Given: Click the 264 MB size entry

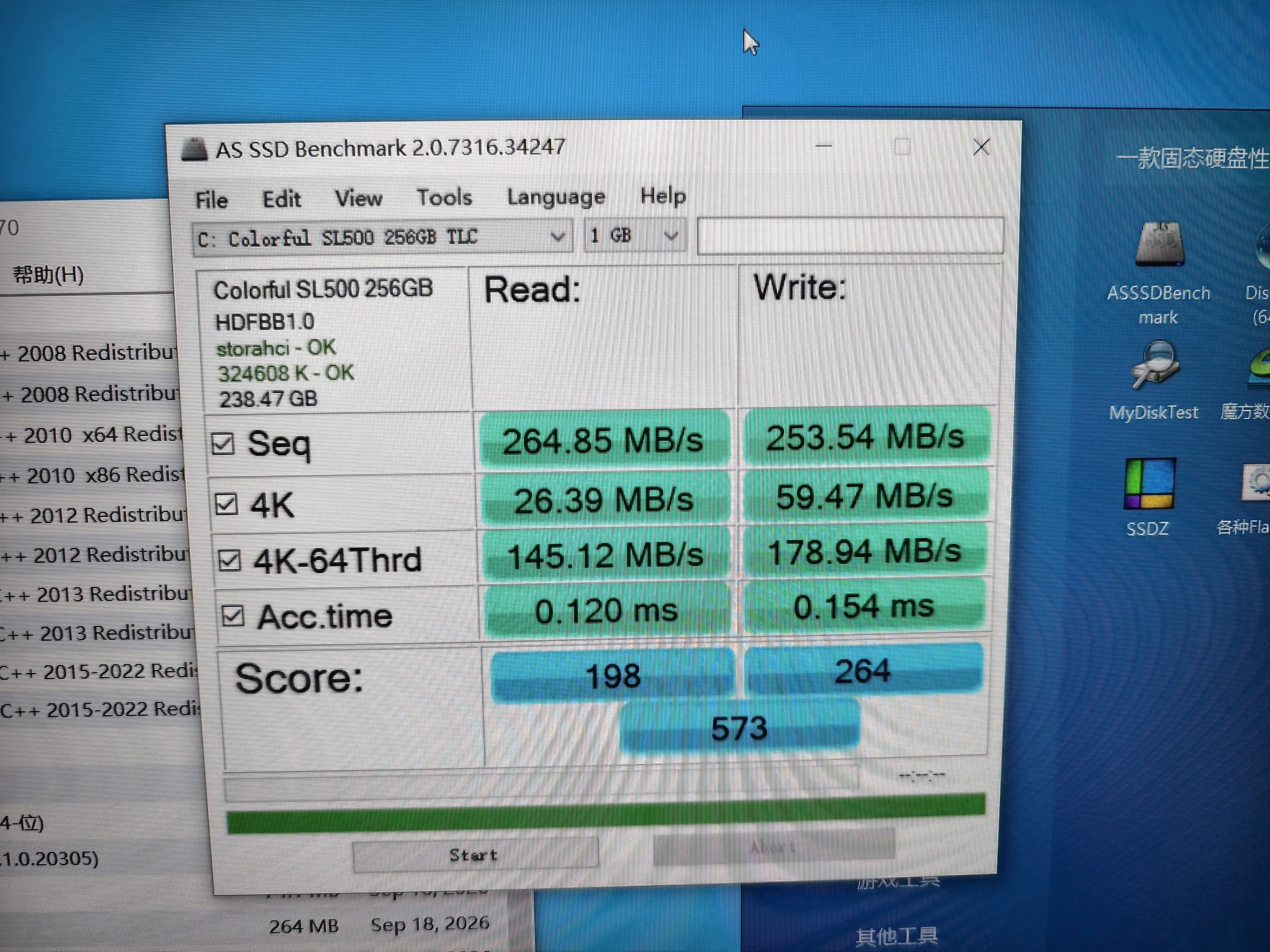Looking at the screenshot, I should point(304,926).
